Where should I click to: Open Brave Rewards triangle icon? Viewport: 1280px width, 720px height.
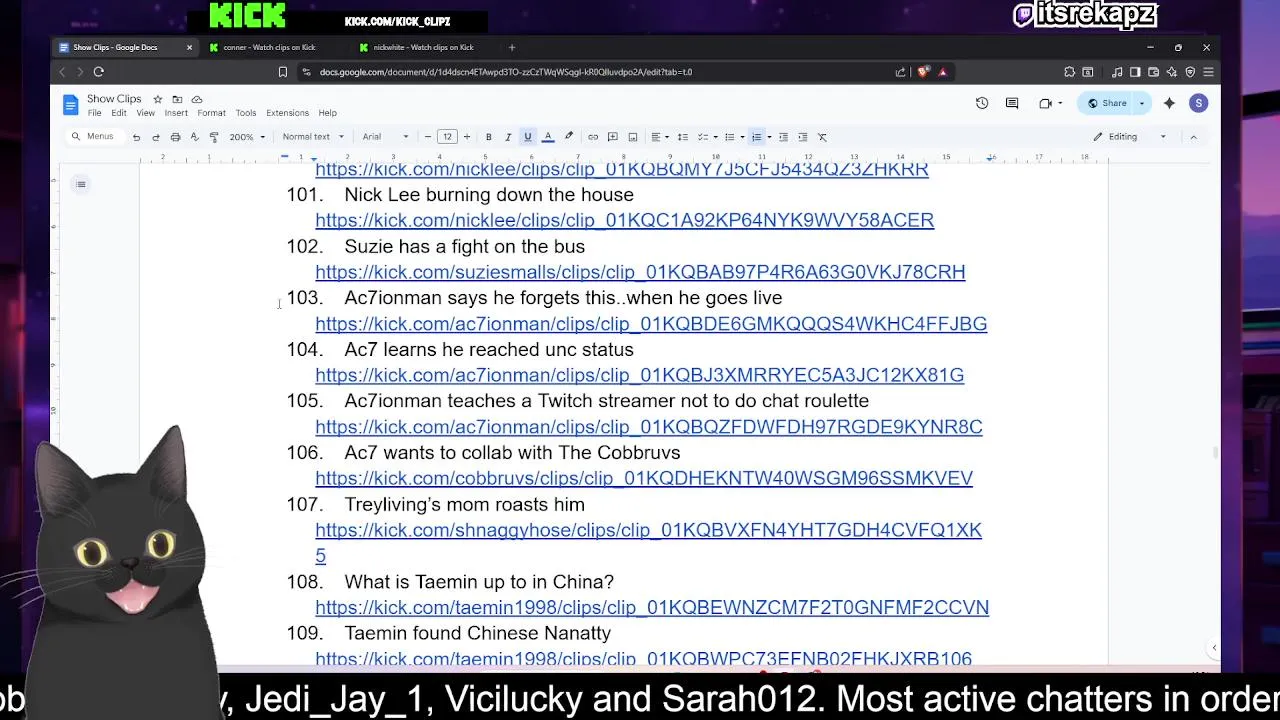pyautogui.click(x=942, y=72)
